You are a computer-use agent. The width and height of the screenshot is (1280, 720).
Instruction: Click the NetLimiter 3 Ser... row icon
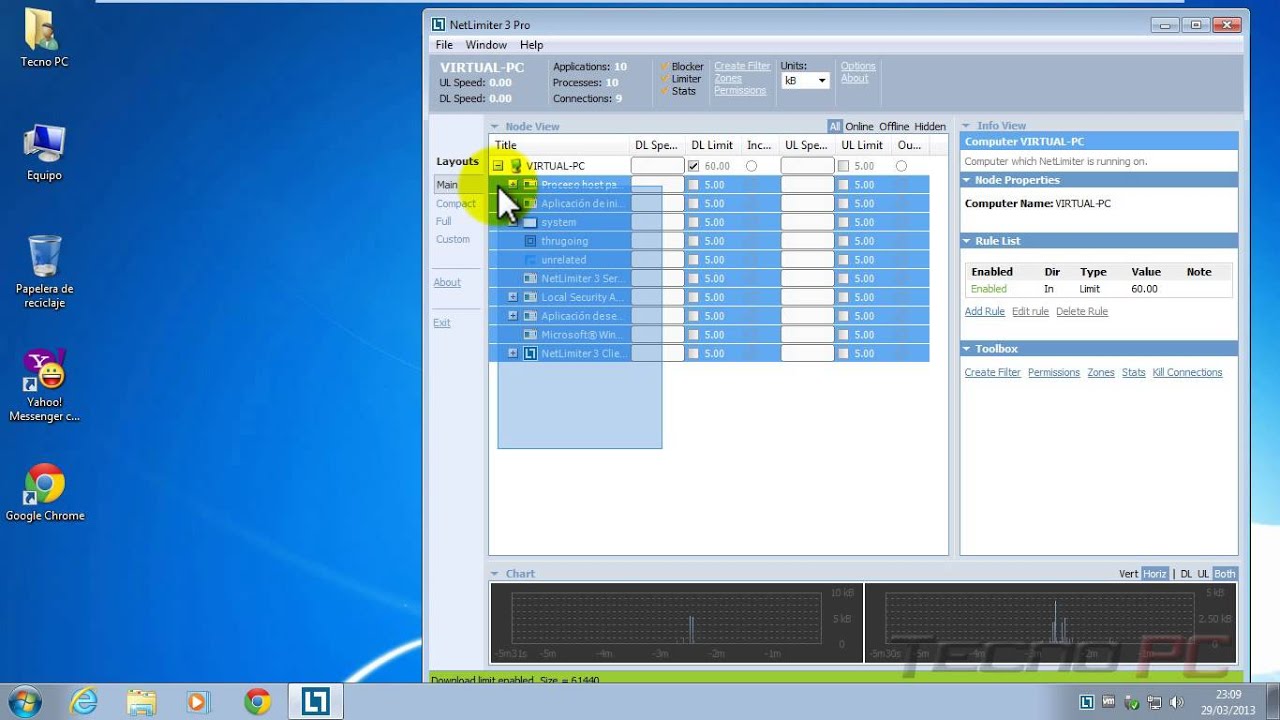pyautogui.click(x=531, y=279)
